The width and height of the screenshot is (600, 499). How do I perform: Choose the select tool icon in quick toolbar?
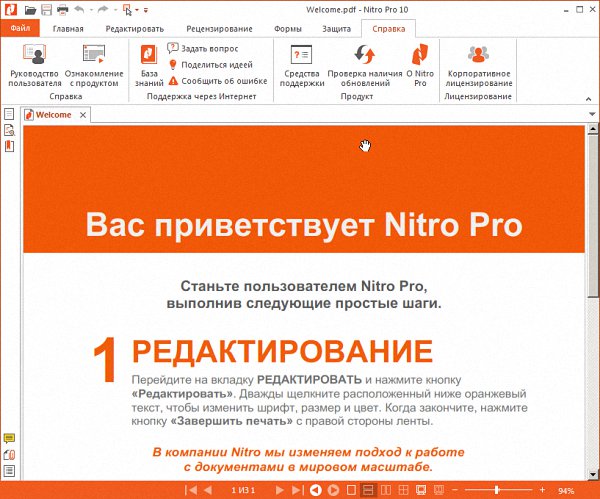127,10
